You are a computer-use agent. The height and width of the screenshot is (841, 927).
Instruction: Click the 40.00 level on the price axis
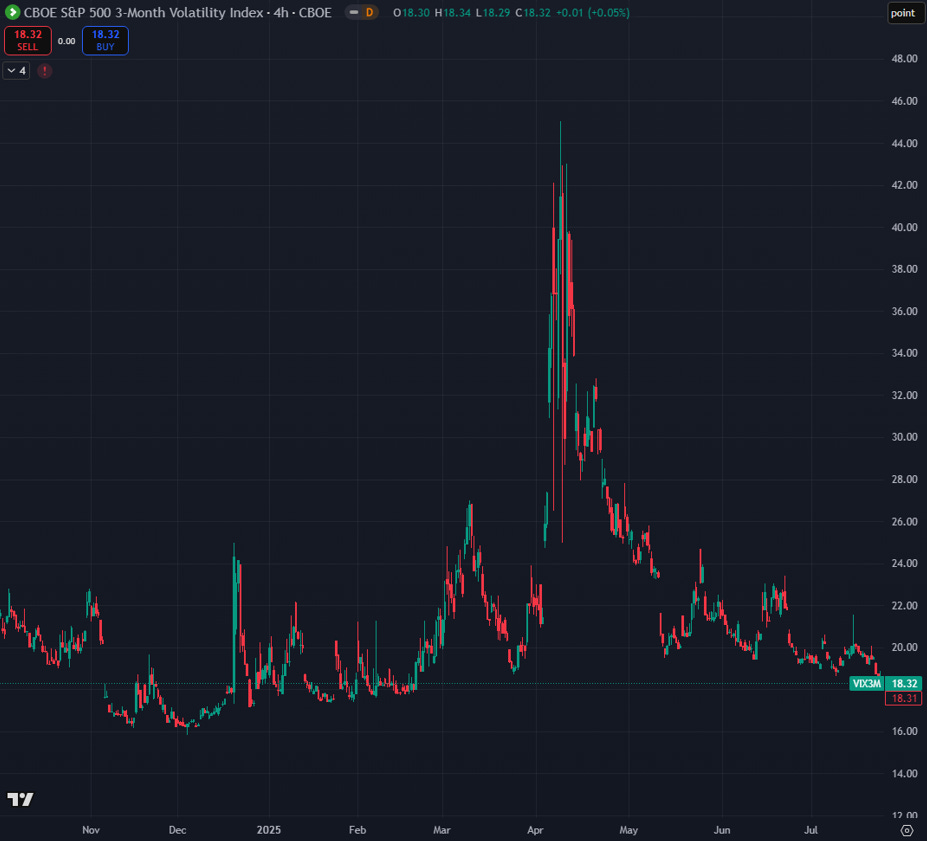point(904,227)
